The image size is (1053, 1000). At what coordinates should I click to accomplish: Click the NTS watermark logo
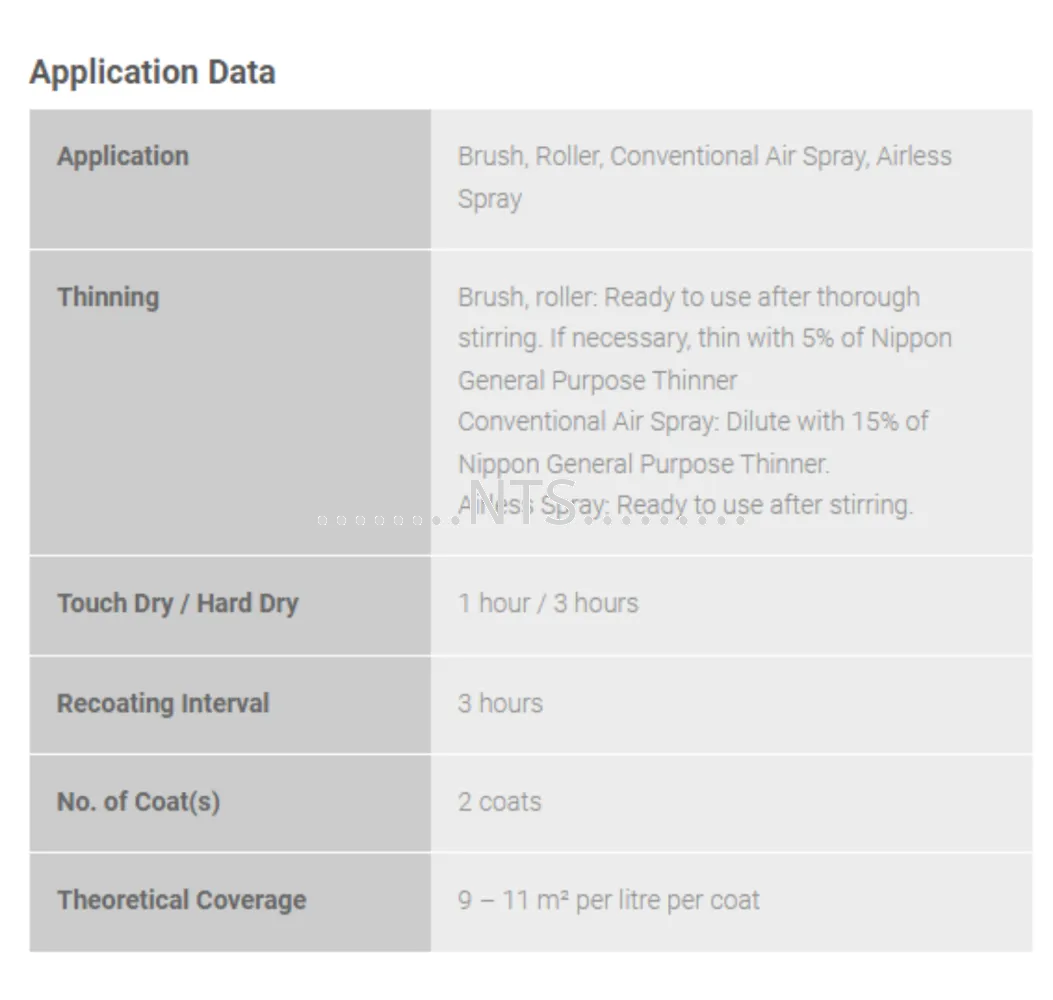(522, 502)
